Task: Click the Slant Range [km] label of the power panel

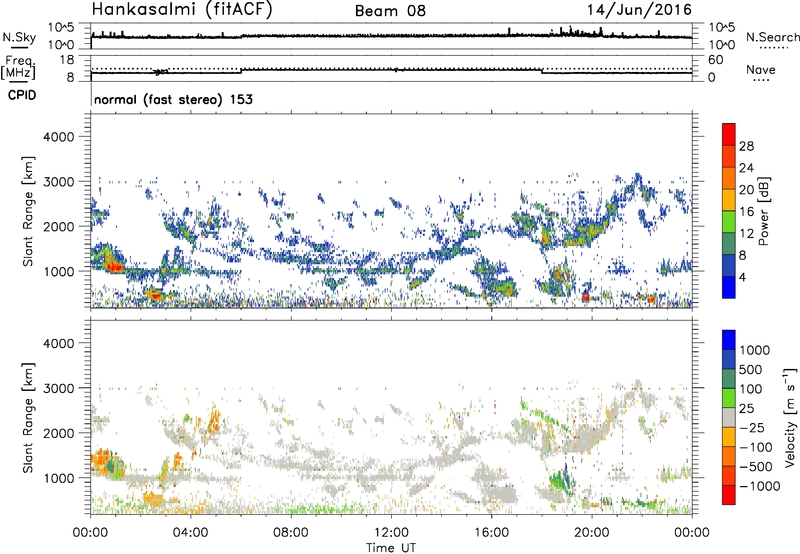Action: point(28,211)
